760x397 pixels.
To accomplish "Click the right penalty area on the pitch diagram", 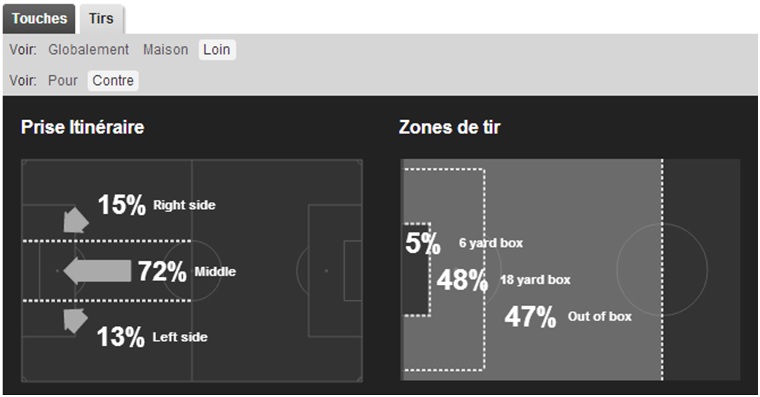I will (335, 270).
